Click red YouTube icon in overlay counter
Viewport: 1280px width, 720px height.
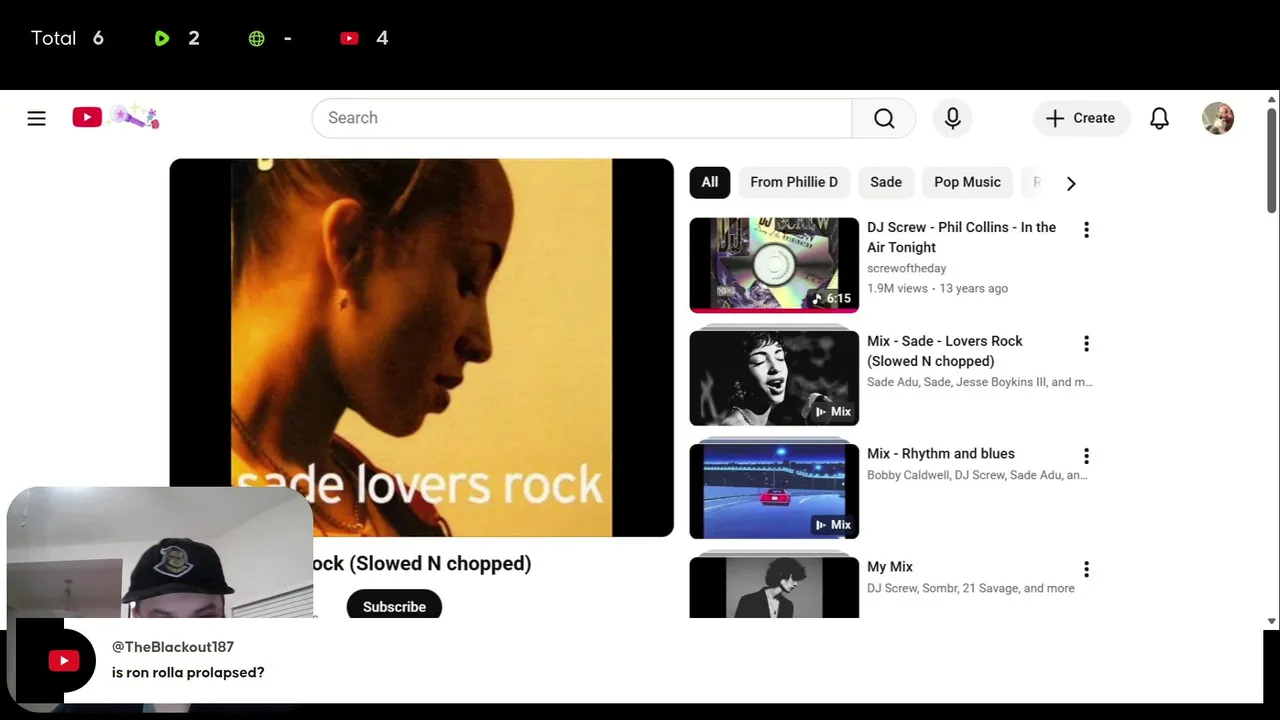(x=349, y=38)
